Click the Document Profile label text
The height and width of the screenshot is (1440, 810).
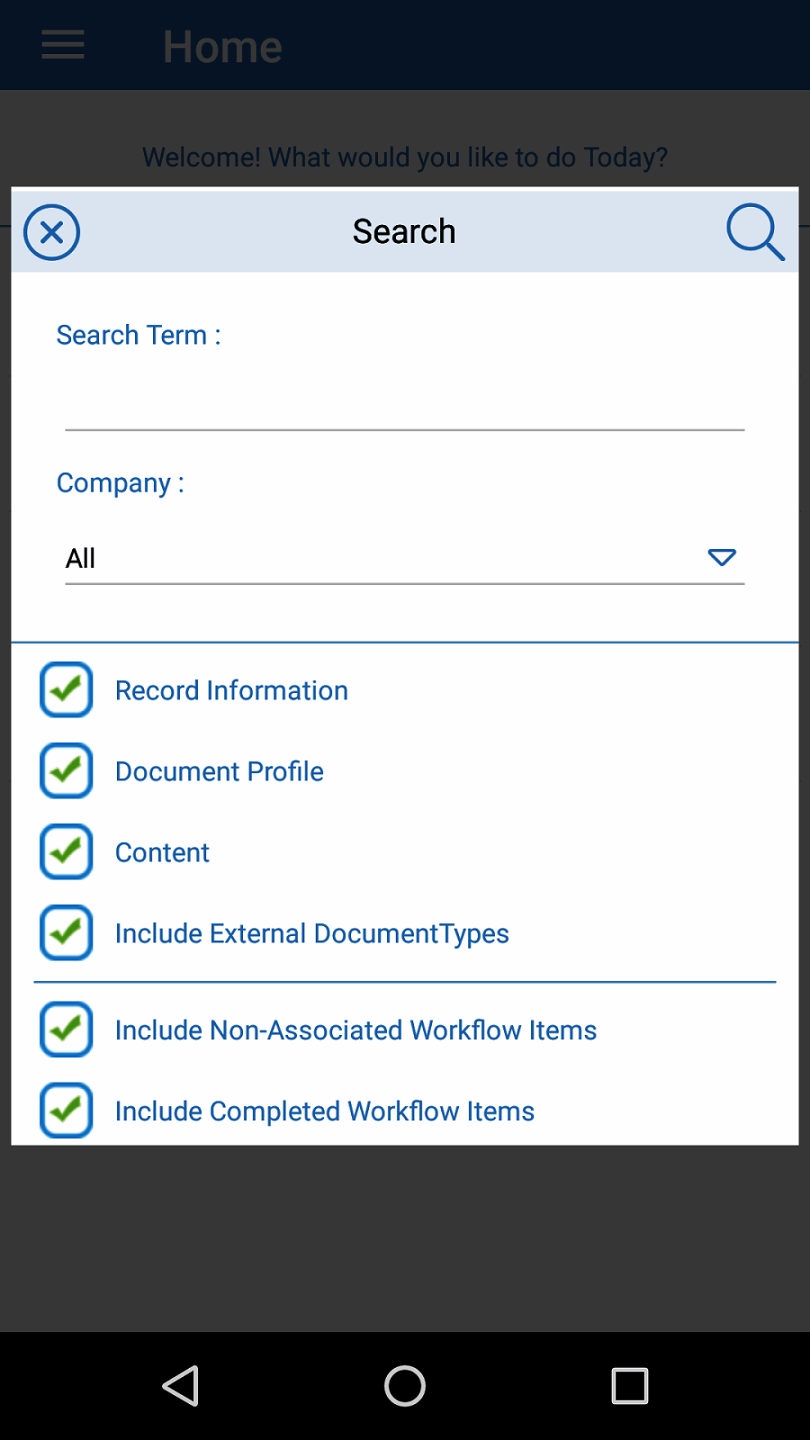tap(219, 771)
